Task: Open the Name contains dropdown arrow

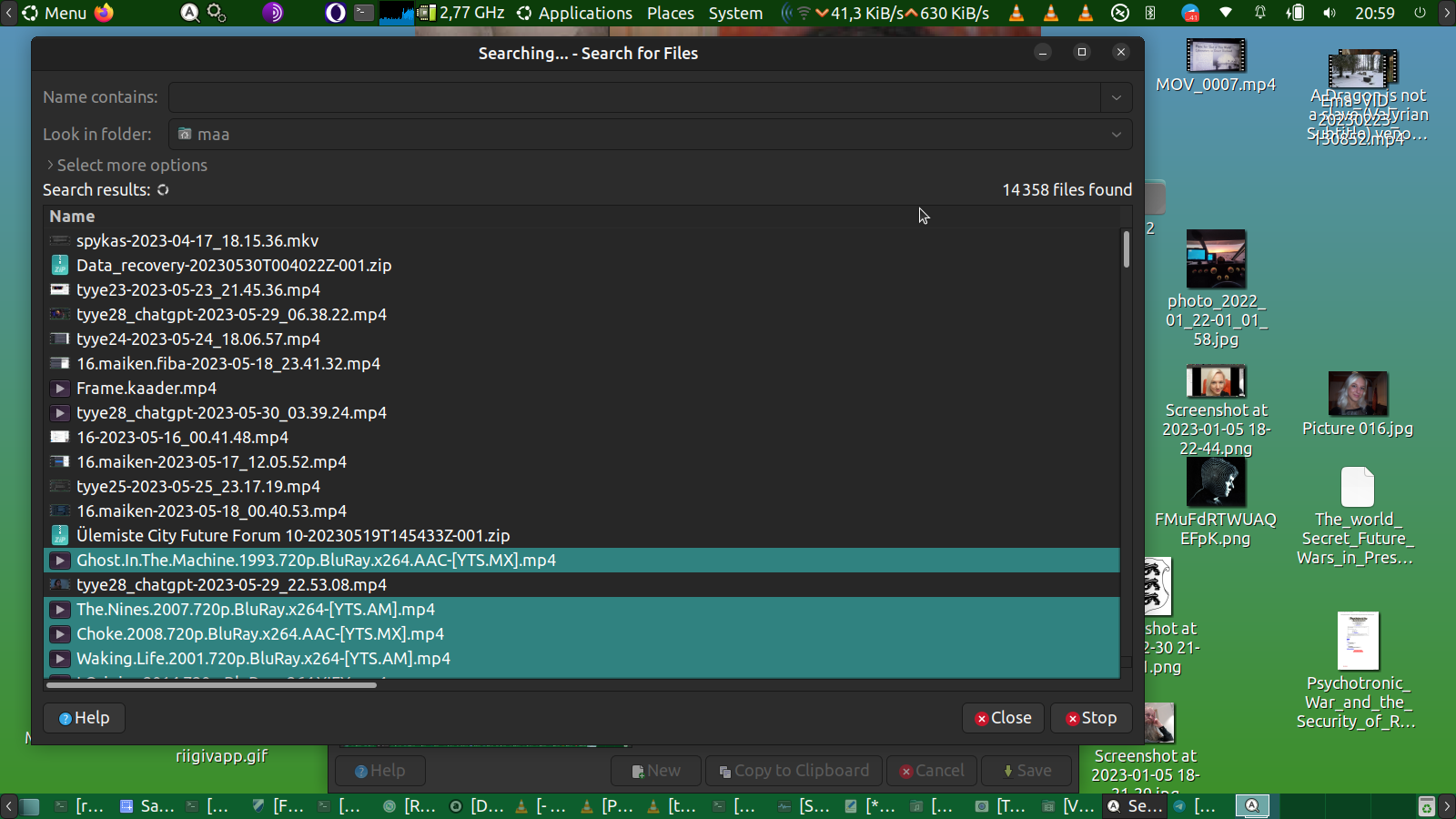Action: pos(1117,97)
